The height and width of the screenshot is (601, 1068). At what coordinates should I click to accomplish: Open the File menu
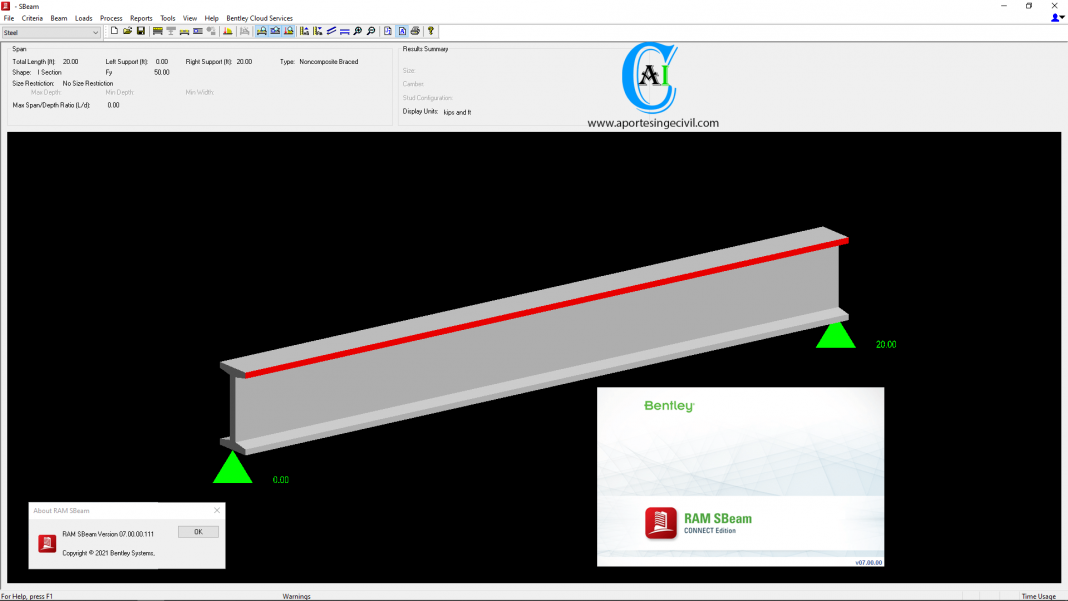tap(9, 18)
